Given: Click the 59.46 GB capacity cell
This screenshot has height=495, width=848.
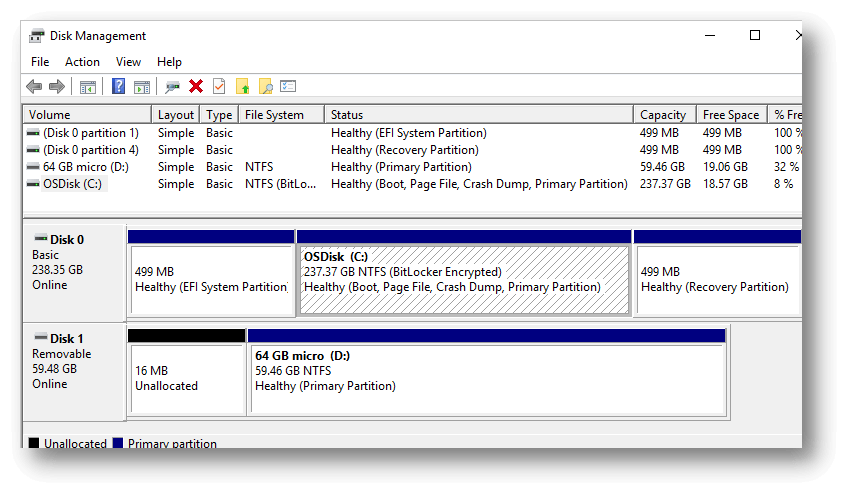Looking at the screenshot, I should click(662, 167).
